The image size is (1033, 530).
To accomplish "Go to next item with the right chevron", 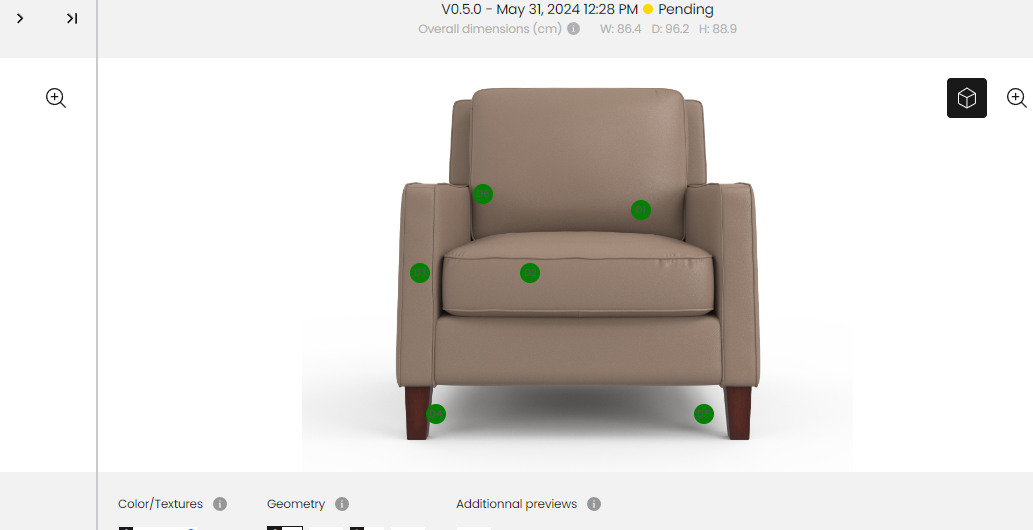I will [20, 18].
